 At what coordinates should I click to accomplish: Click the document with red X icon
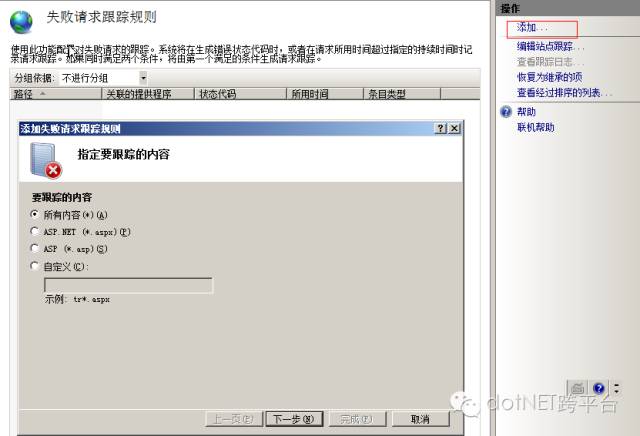click(45, 160)
